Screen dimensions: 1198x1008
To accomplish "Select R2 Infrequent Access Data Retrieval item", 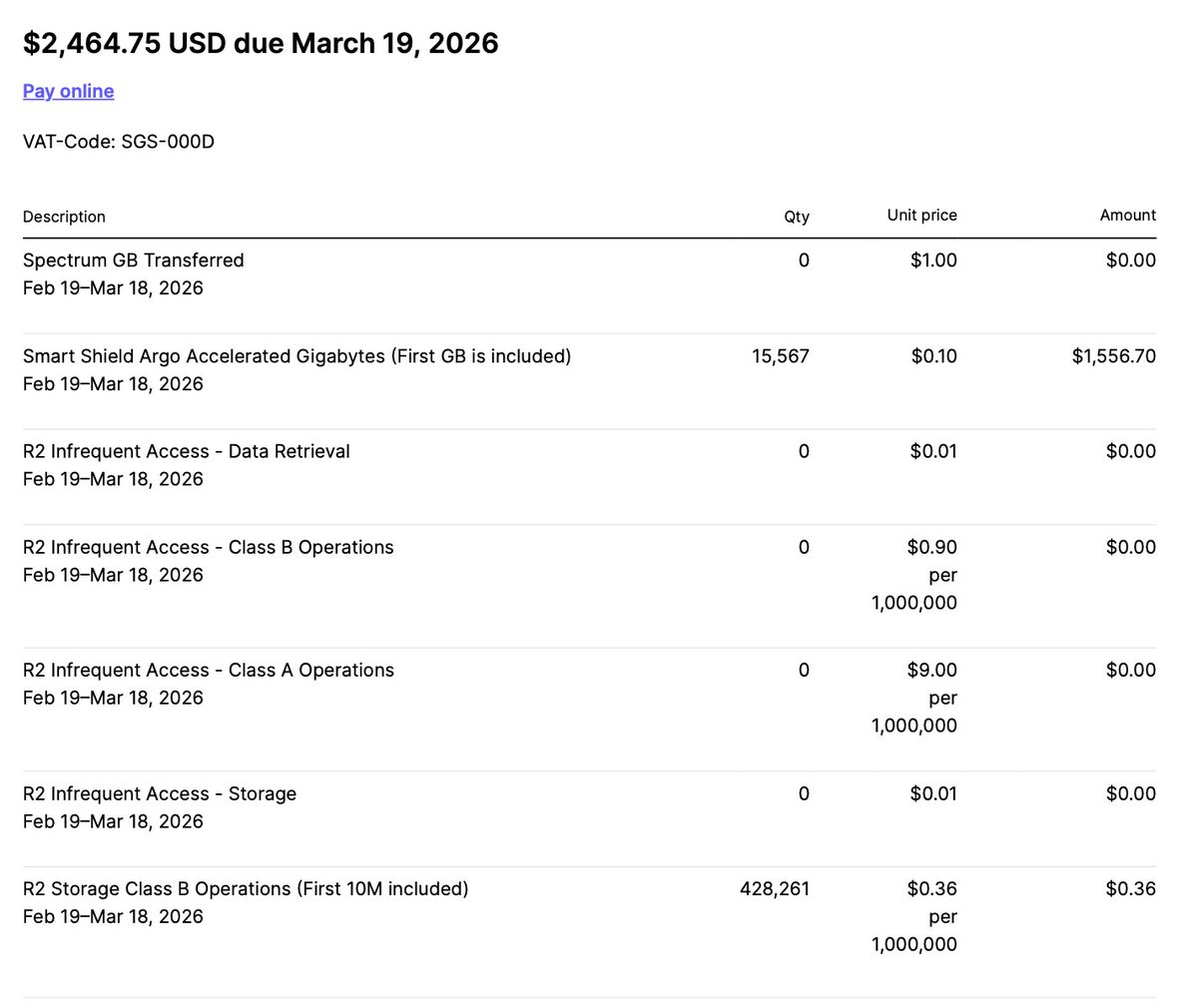I will 186,451.
